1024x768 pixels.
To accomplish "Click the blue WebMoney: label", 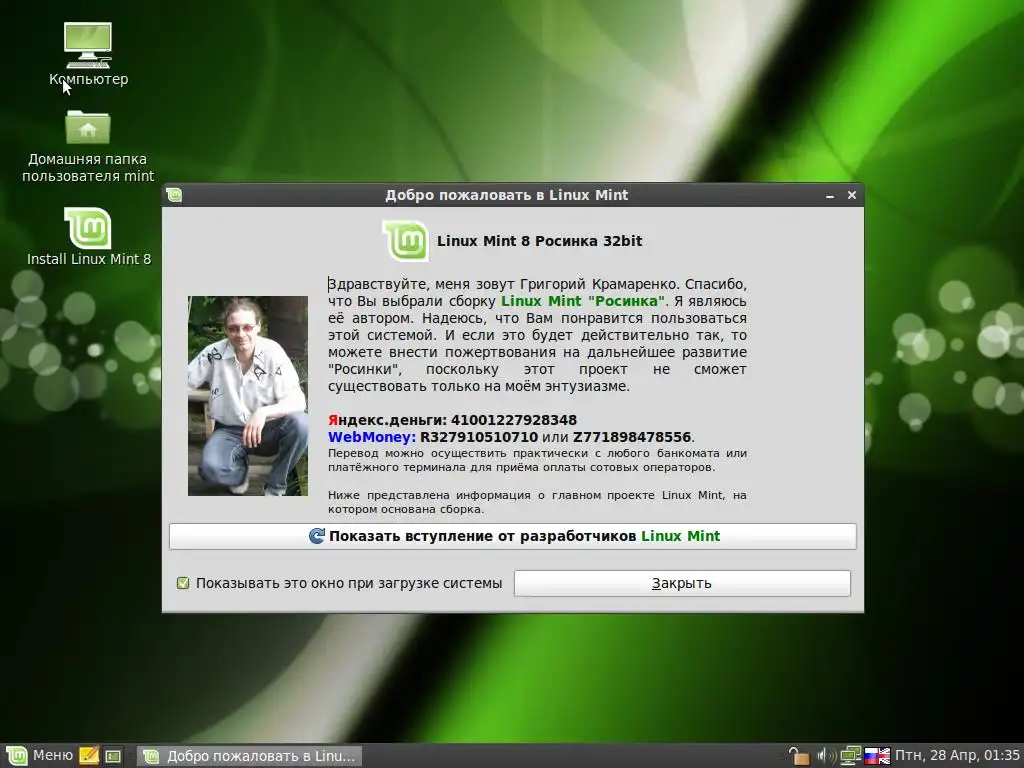I will coord(372,437).
